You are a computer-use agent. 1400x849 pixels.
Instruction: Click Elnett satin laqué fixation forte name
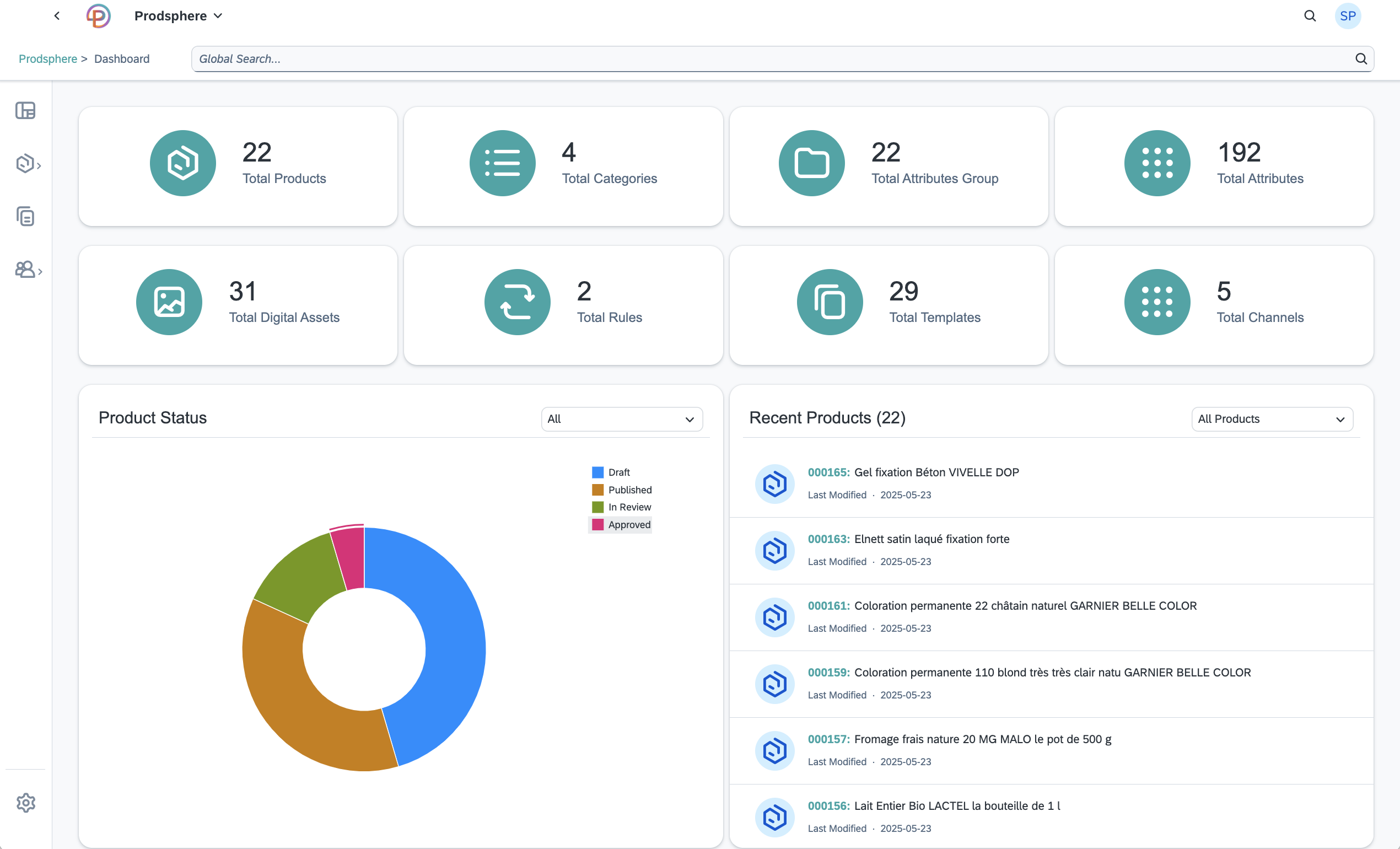pos(932,539)
